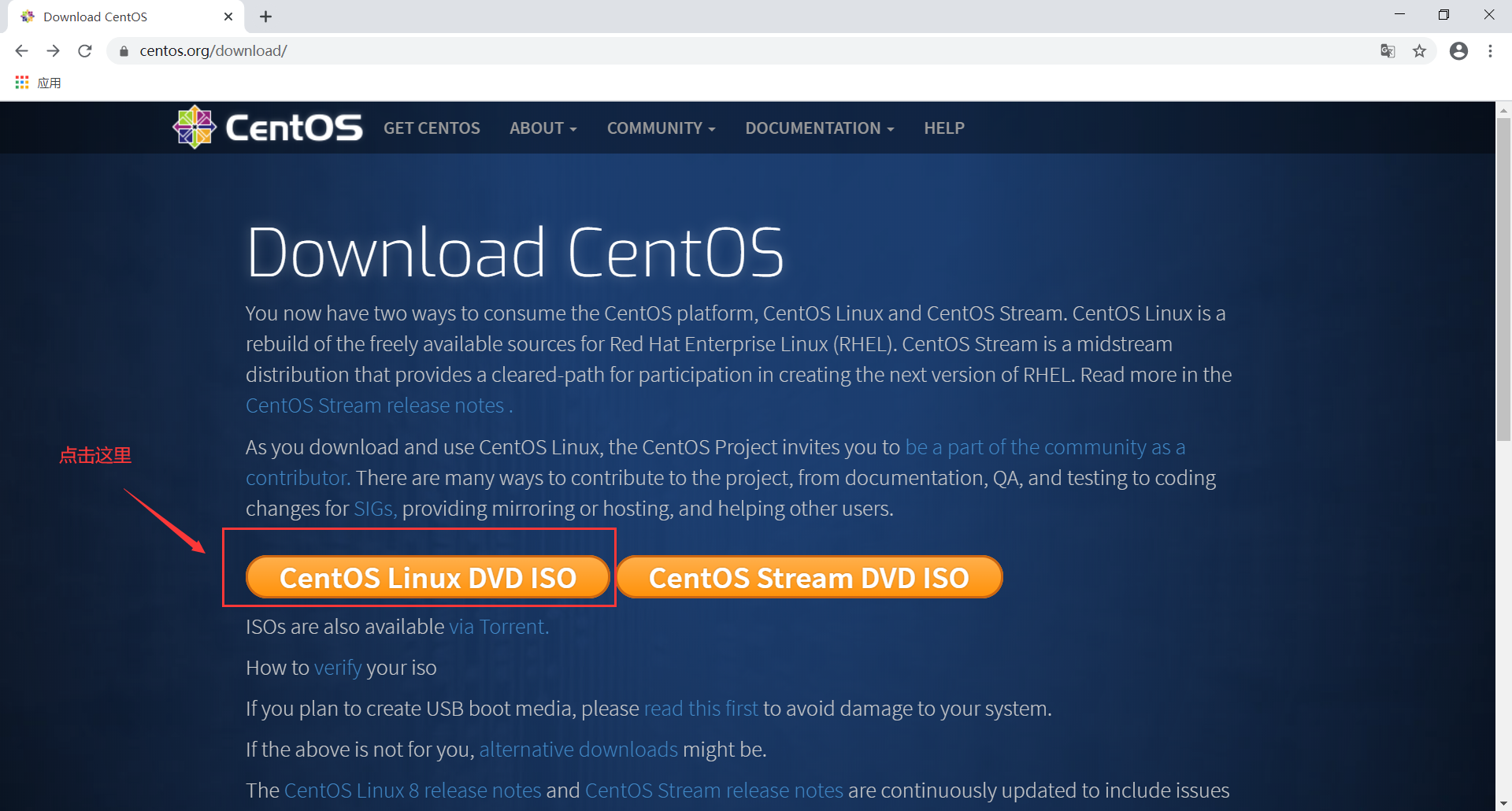Open CentOS Linux 8 release notes link
The height and width of the screenshot is (811, 1512).
point(413,791)
